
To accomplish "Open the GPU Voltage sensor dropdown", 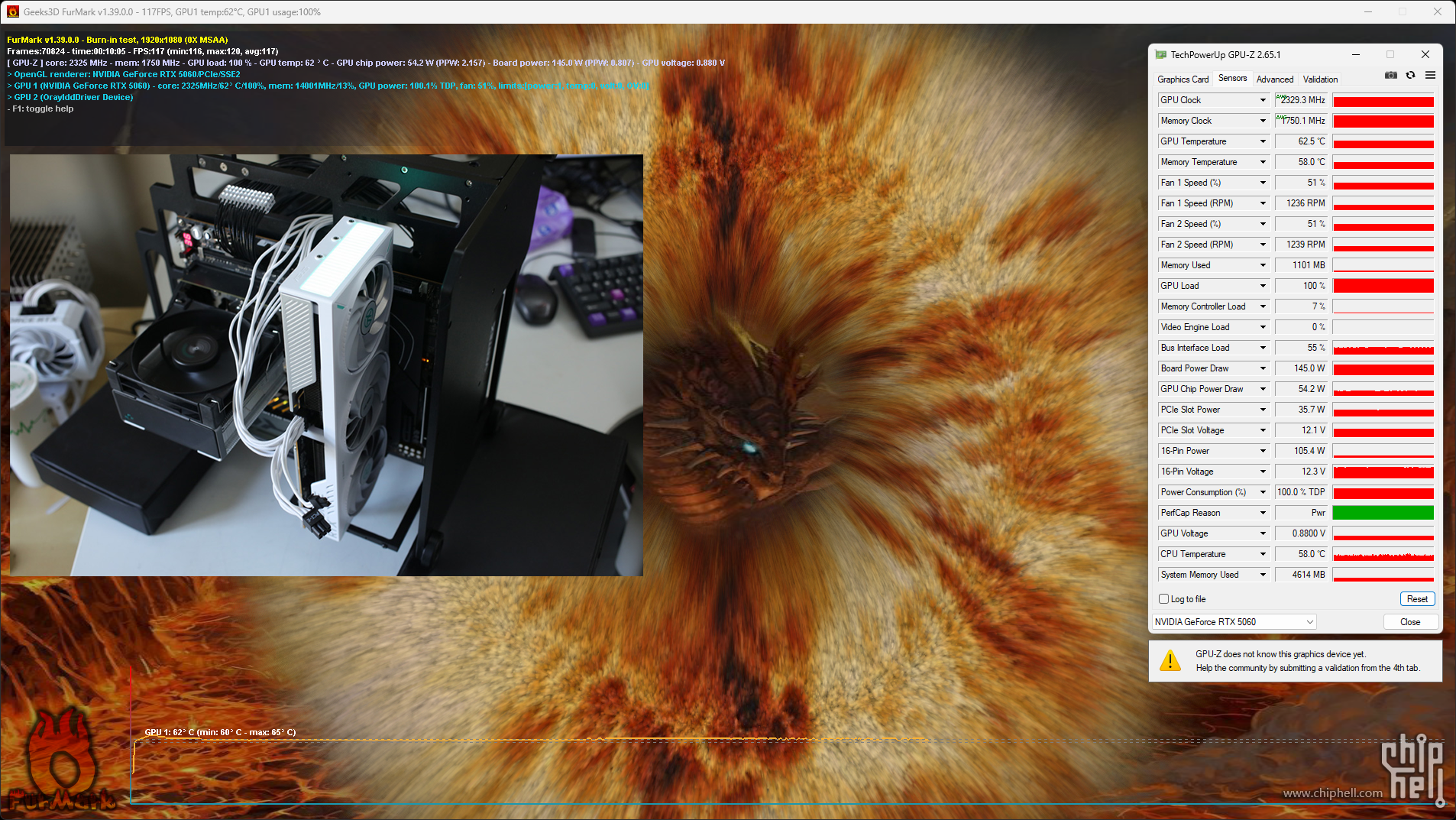I will pyautogui.click(x=1263, y=533).
